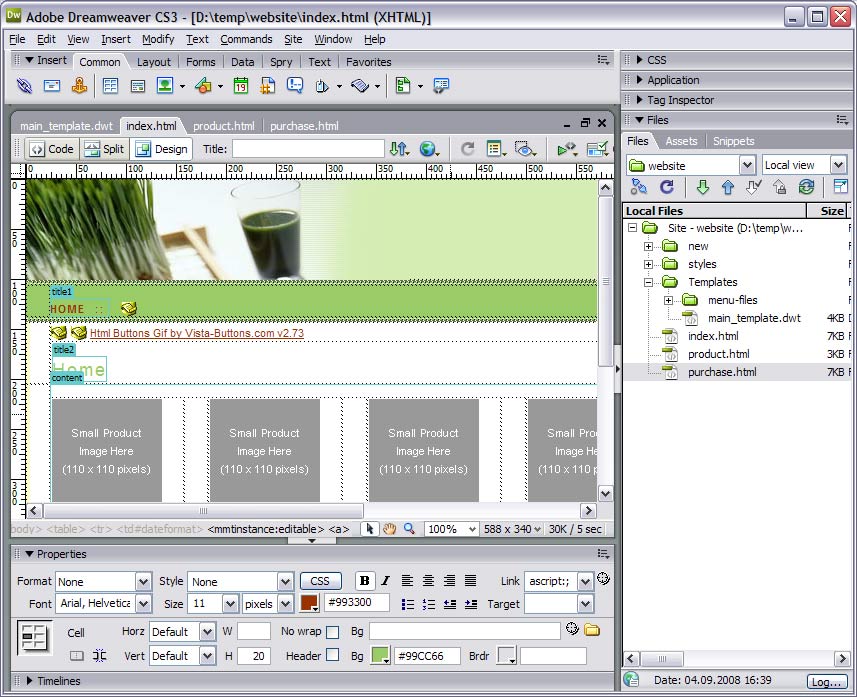This screenshot has width=857, height=697.
Task: Select the Hand tool in status bar
Action: (389, 529)
